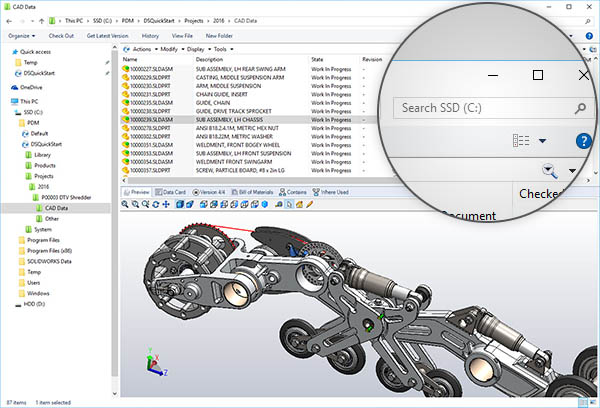600x408 pixels.
Task: Choose the Isometric view hexagon icon
Action: [x=264, y=204]
